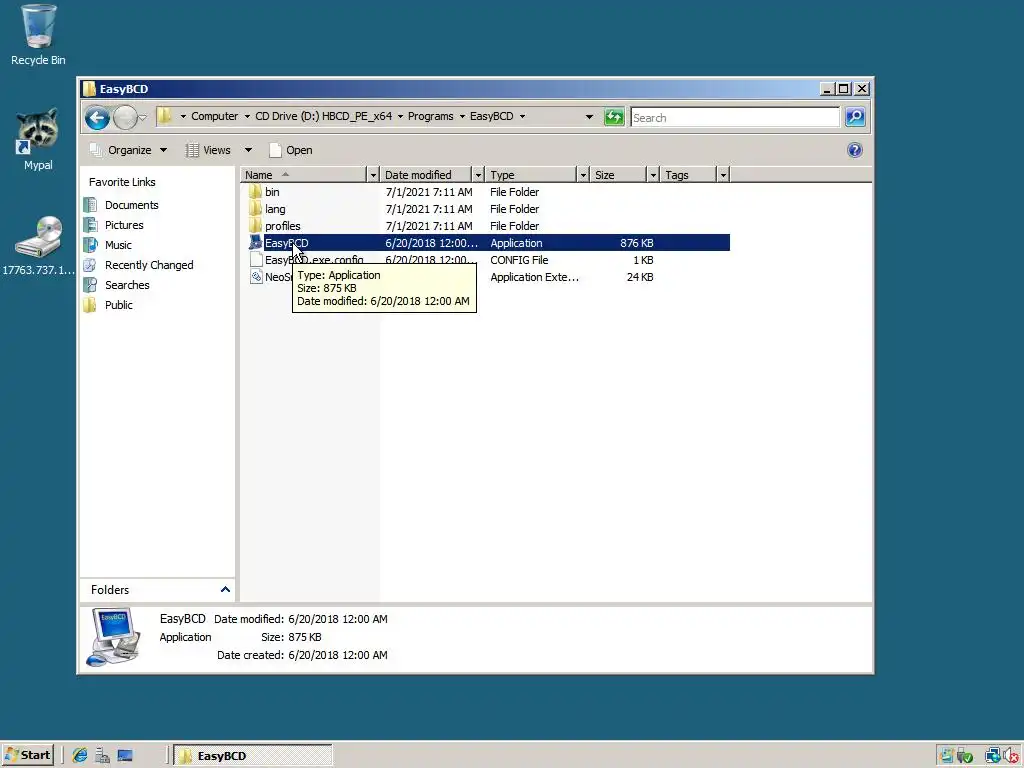
Task: Sort by the Name column header
Action: (304, 175)
